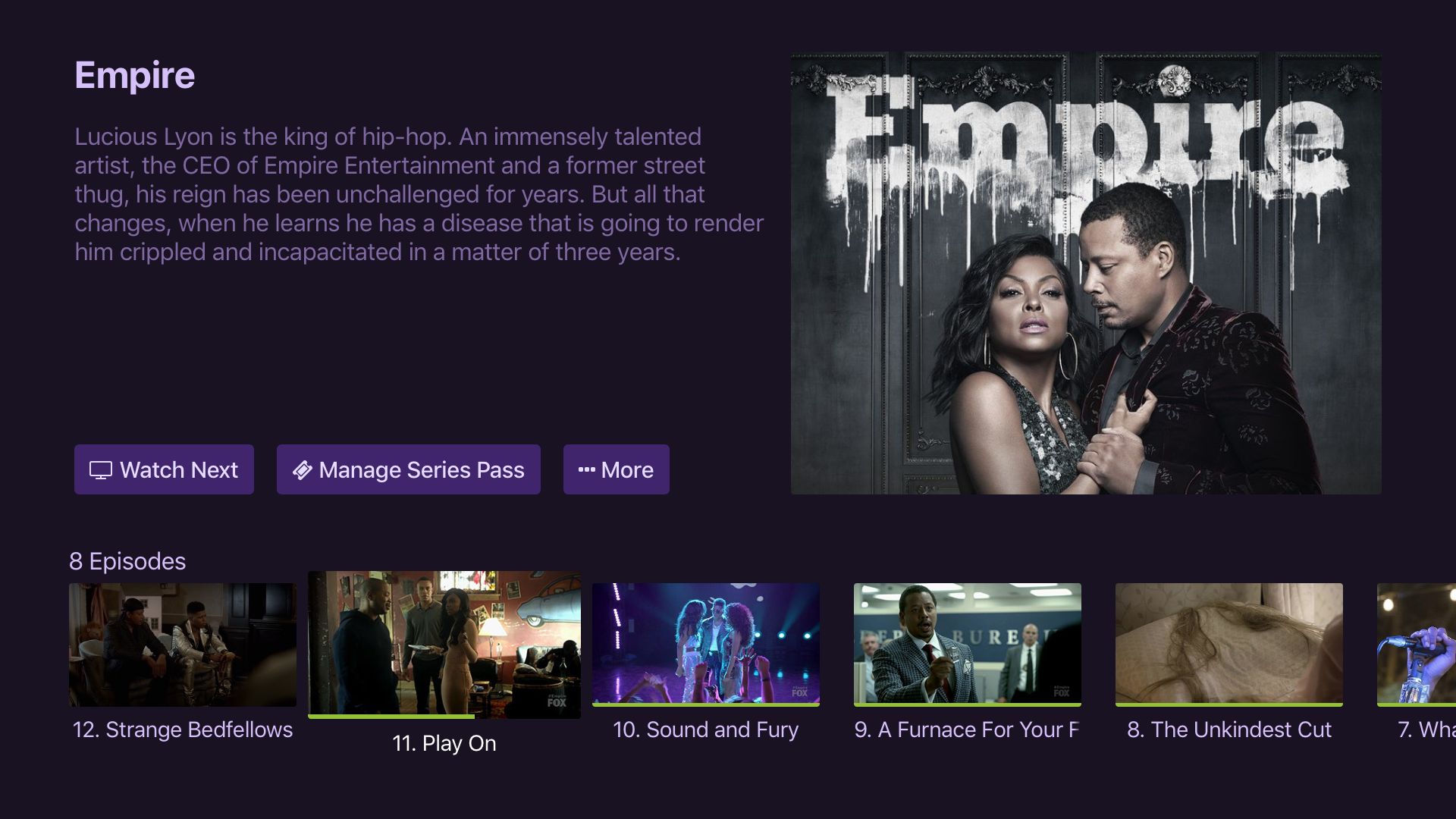Open episode 12 Strange Bedfellows thumbnail
This screenshot has width=1456, height=819.
[x=183, y=645]
